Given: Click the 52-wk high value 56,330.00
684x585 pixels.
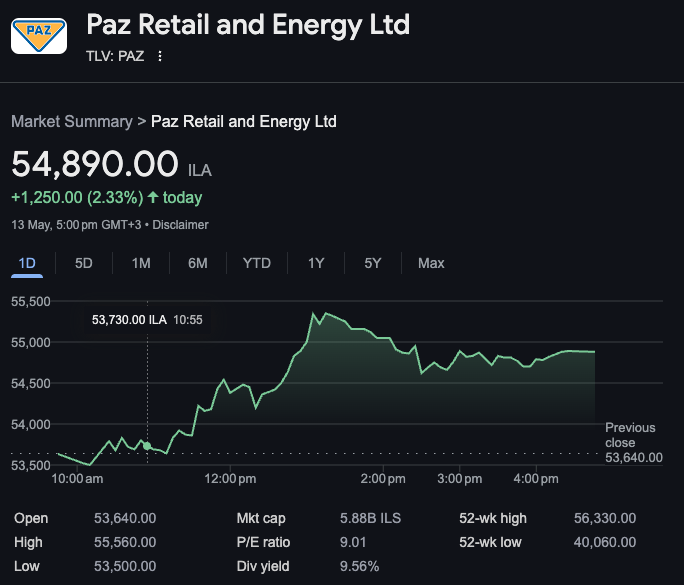Looking at the screenshot, I should [x=605, y=518].
